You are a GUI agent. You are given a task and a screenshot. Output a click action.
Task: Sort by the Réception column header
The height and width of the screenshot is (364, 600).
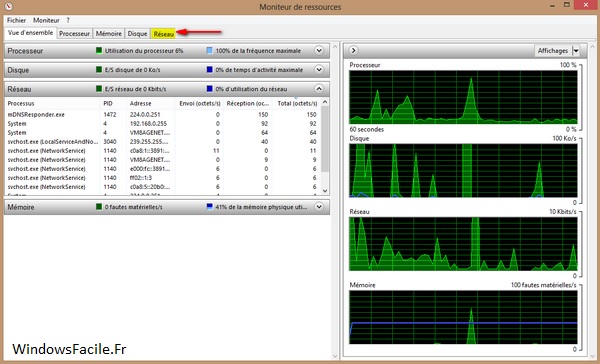248,103
